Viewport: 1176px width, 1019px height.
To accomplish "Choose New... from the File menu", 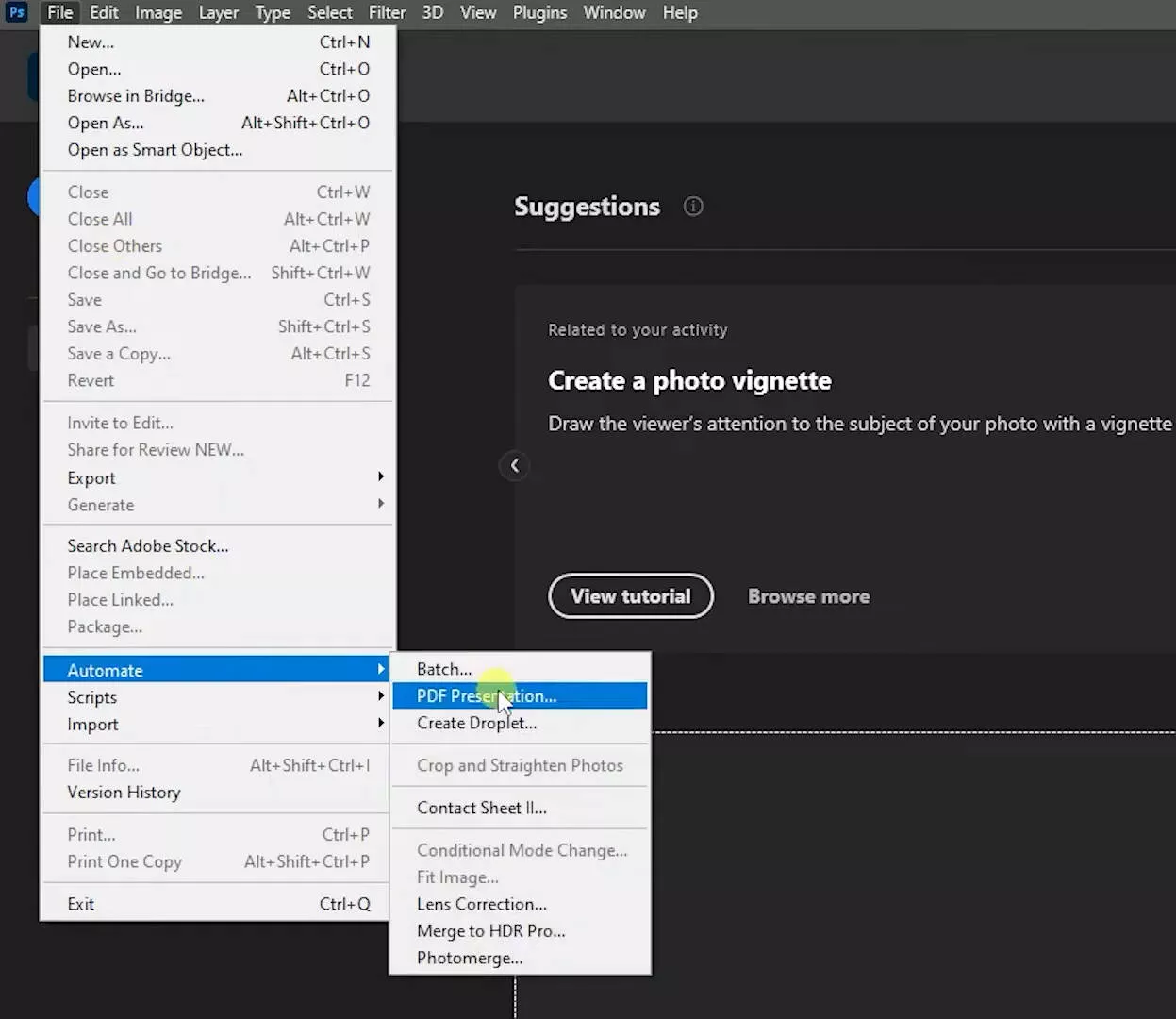I will click(x=218, y=42).
